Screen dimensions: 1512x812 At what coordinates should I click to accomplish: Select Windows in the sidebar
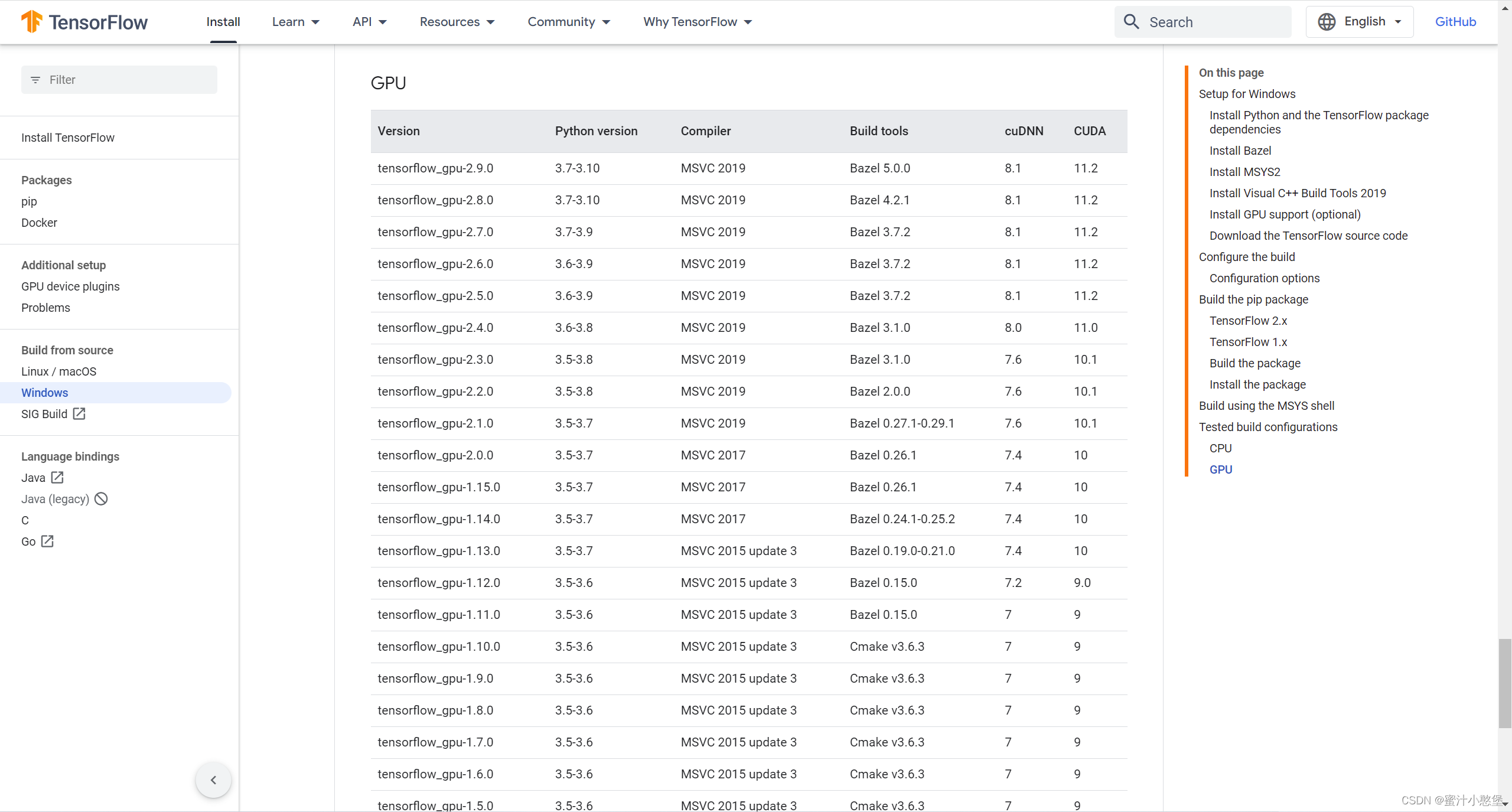pos(115,393)
